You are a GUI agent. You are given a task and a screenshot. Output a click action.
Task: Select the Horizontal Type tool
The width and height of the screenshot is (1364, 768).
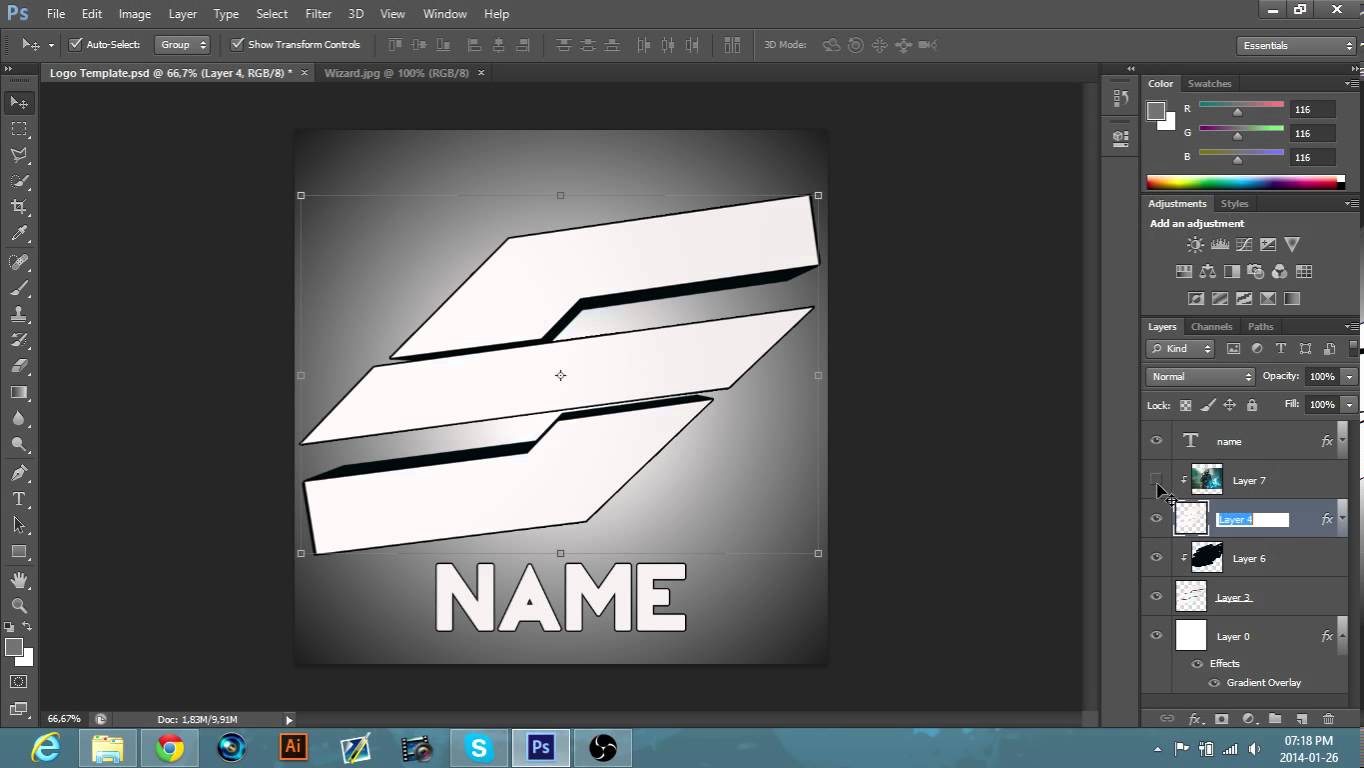click(x=19, y=499)
